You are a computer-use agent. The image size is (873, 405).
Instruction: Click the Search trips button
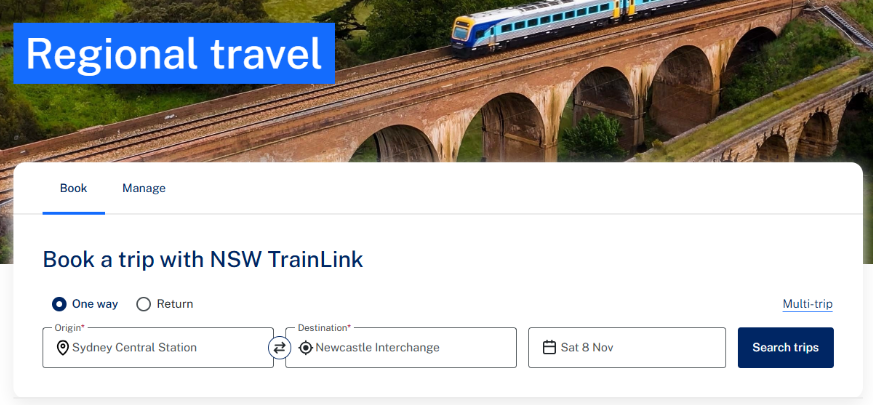[786, 348]
